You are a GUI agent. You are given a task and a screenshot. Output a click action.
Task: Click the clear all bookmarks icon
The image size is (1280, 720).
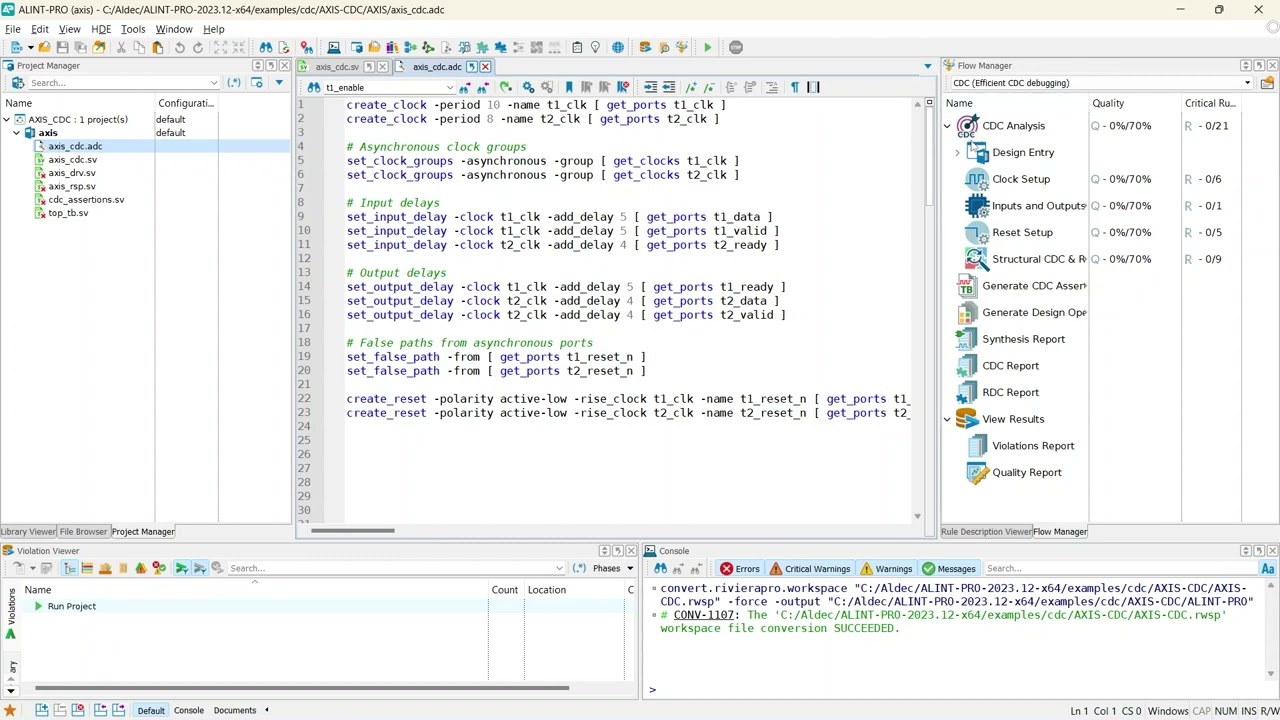pos(622,87)
